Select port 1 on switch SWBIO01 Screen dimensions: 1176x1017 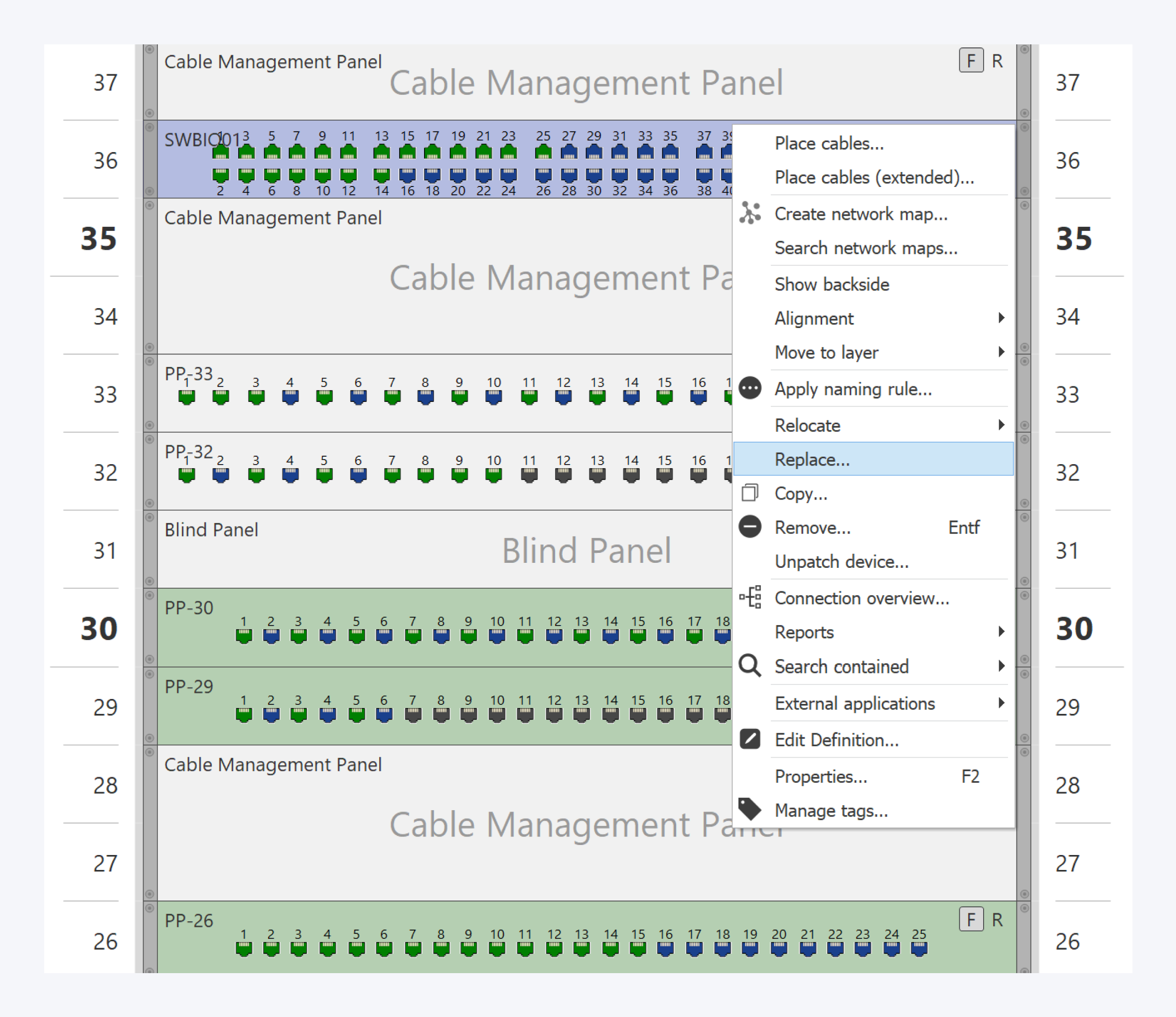221,151
